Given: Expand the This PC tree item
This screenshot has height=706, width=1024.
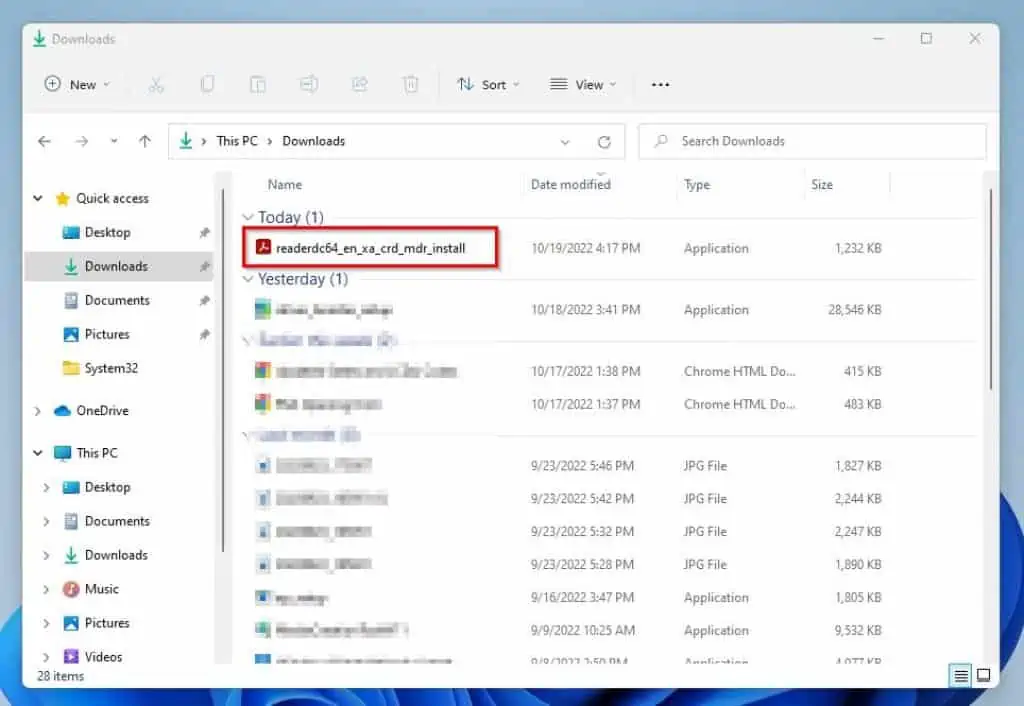Looking at the screenshot, I should tap(38, 452).
